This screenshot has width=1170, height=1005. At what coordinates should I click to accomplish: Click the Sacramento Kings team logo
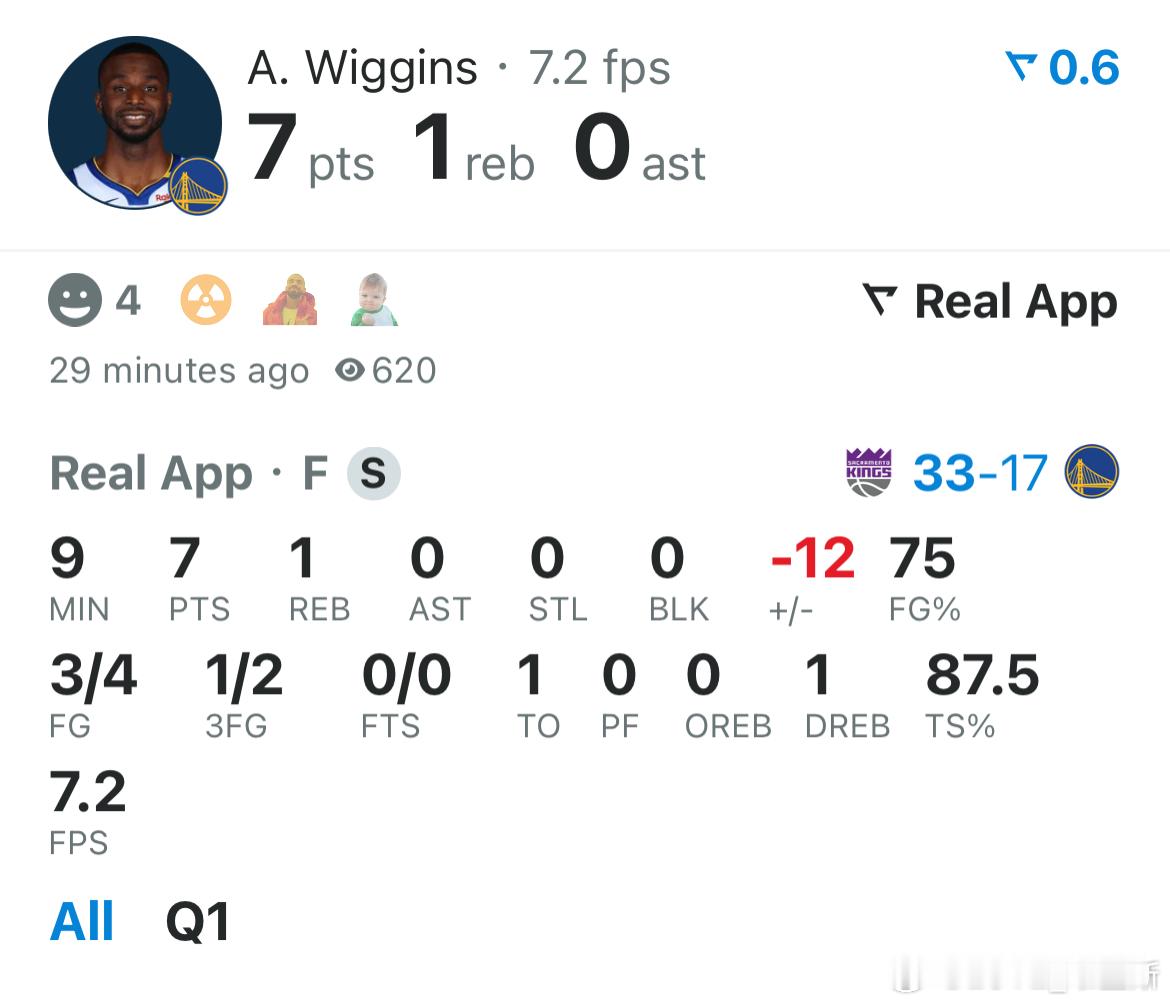tap(868, 473)
